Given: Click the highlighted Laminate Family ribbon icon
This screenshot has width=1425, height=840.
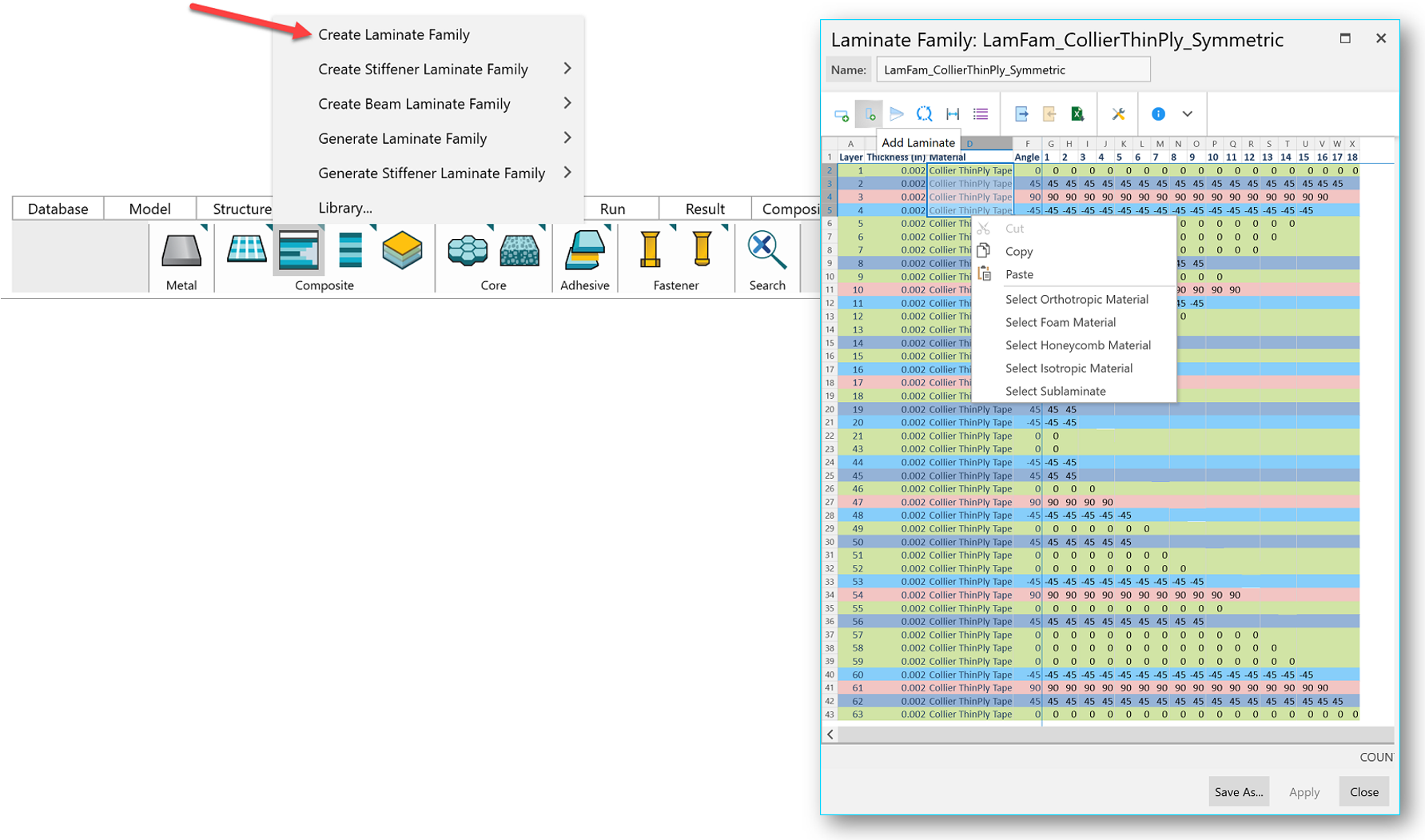Looking at the screenshot, I should tap(298, 250).
